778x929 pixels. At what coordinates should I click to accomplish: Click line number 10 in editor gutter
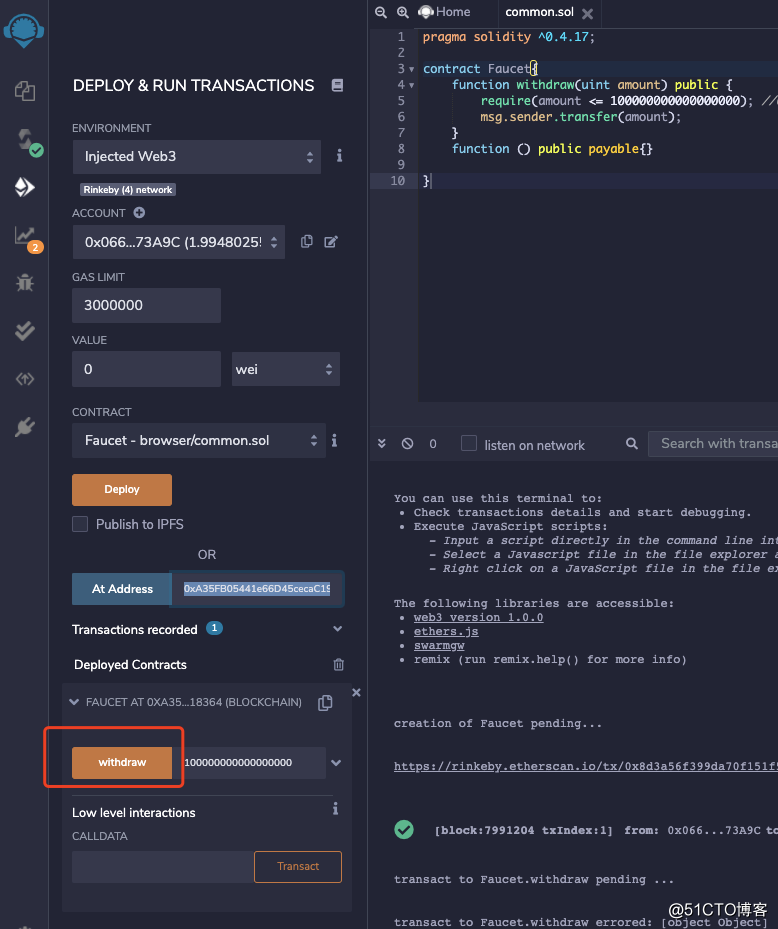[x=398, y=181]
